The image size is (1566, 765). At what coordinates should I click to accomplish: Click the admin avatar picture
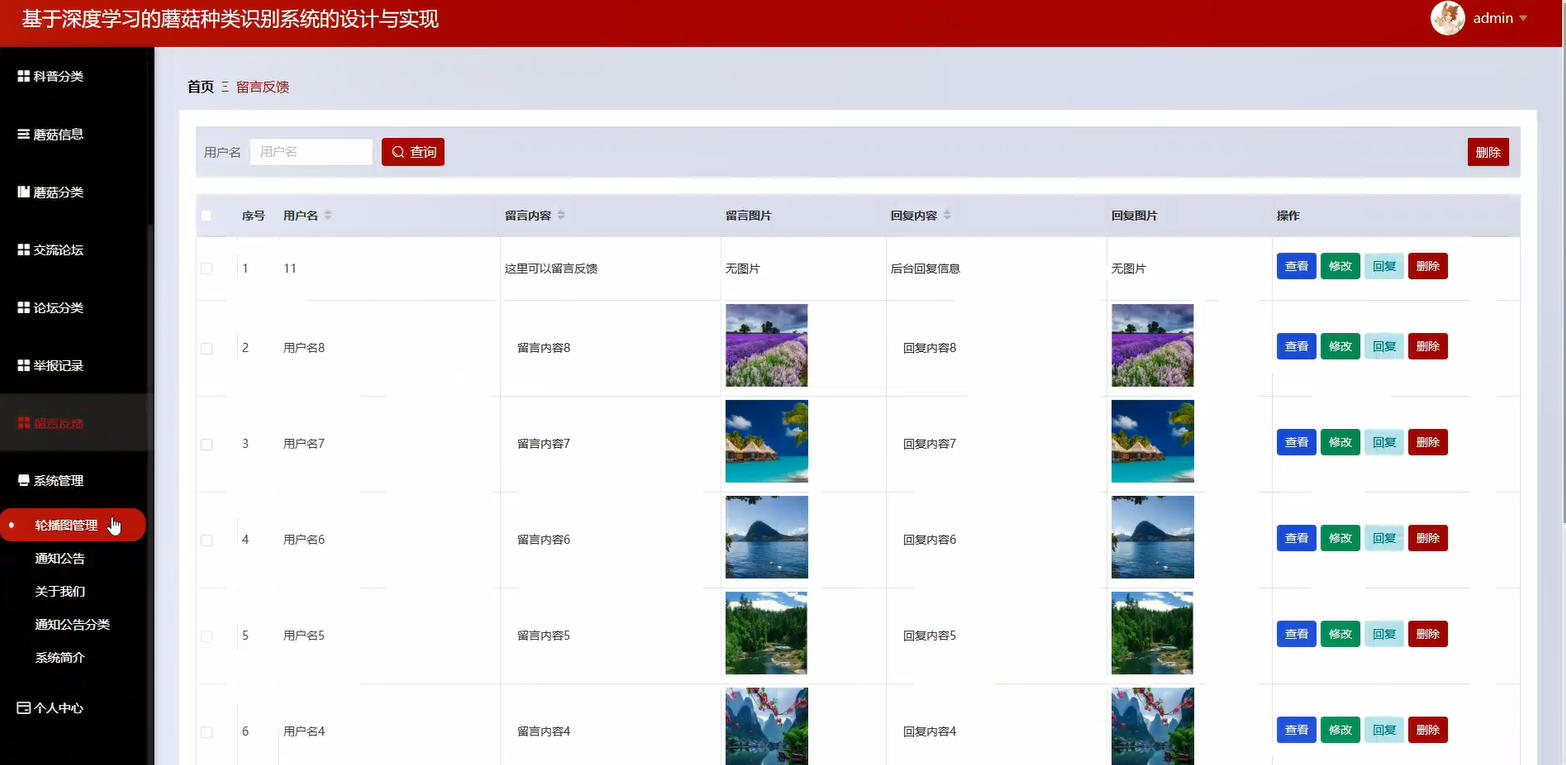pos(1448,18)
